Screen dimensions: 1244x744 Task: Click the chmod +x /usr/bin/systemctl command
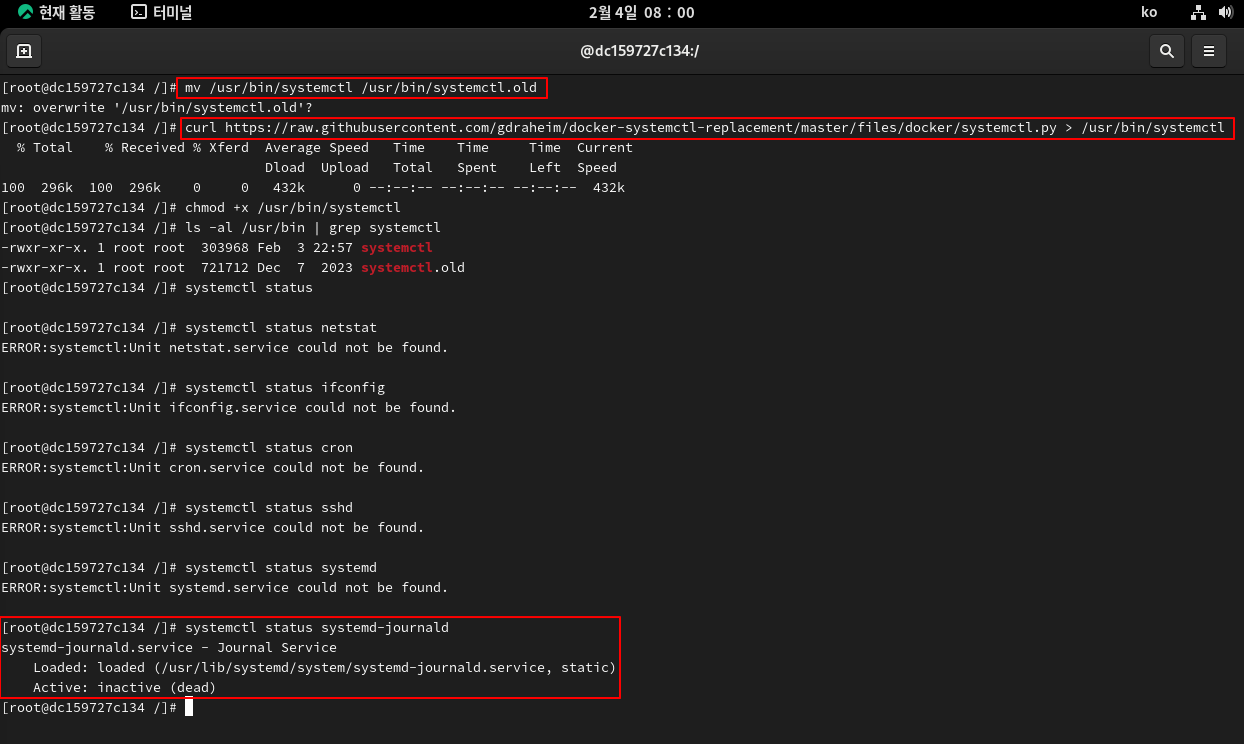point(293,208)
